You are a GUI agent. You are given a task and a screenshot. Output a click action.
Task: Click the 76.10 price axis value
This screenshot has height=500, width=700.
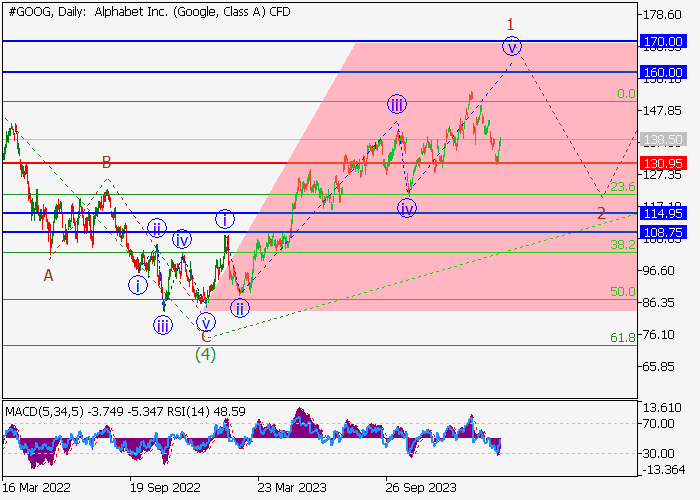click(658, 335)
